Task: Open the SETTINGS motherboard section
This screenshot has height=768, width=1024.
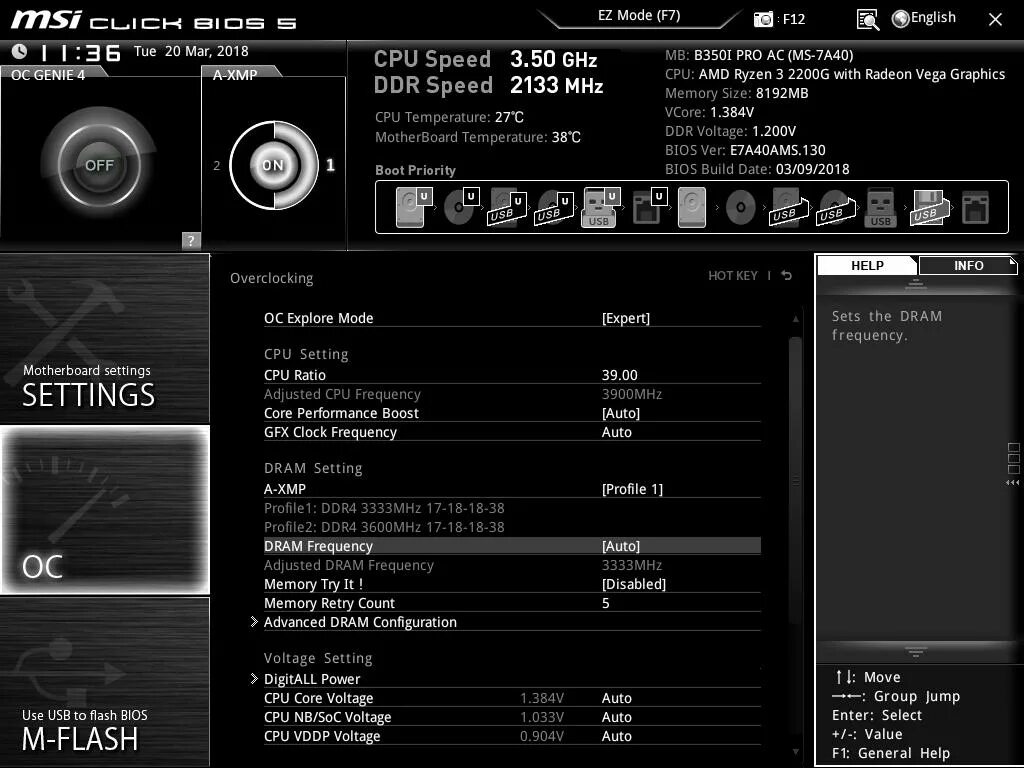Action: click(104, 338)
